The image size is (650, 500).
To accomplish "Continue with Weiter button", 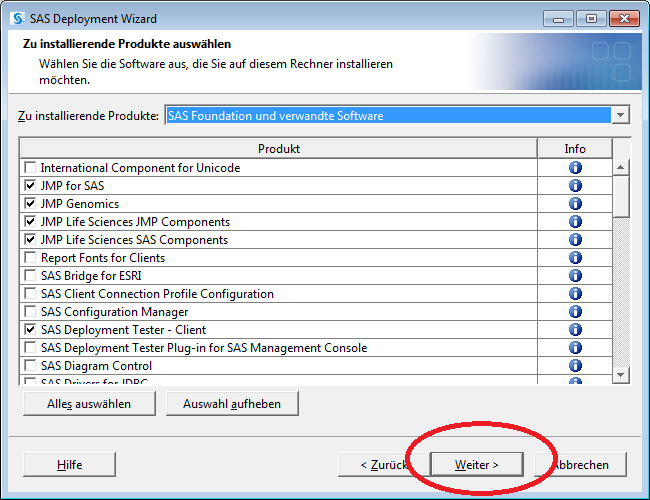I will (477, 465).
